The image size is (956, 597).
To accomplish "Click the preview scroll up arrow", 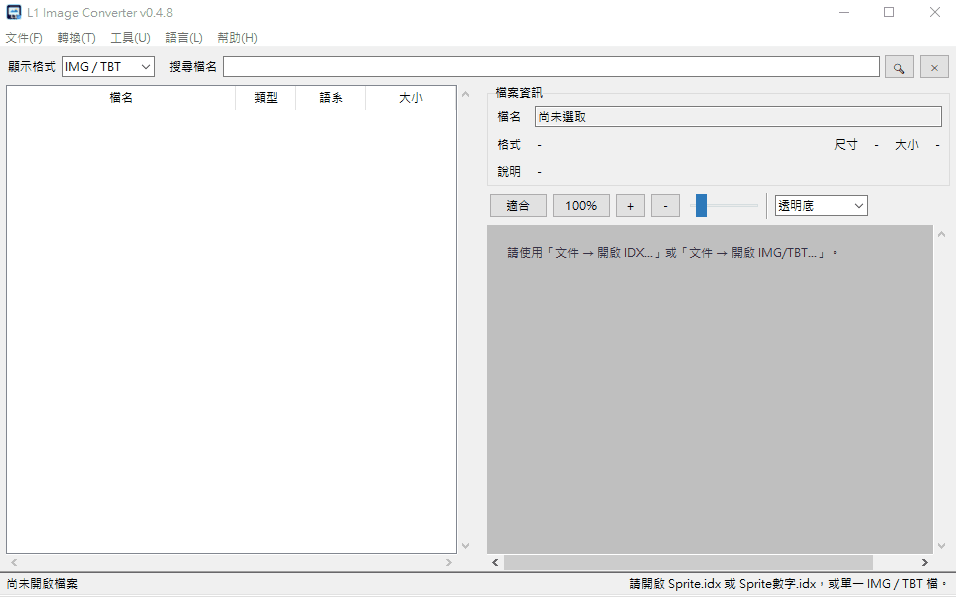I will (941, 234).
